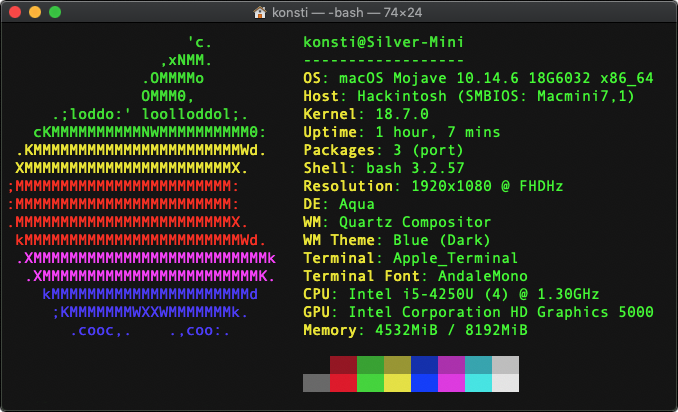Click the bright magenta color block
Screen dimensions: 678x412
451,383
